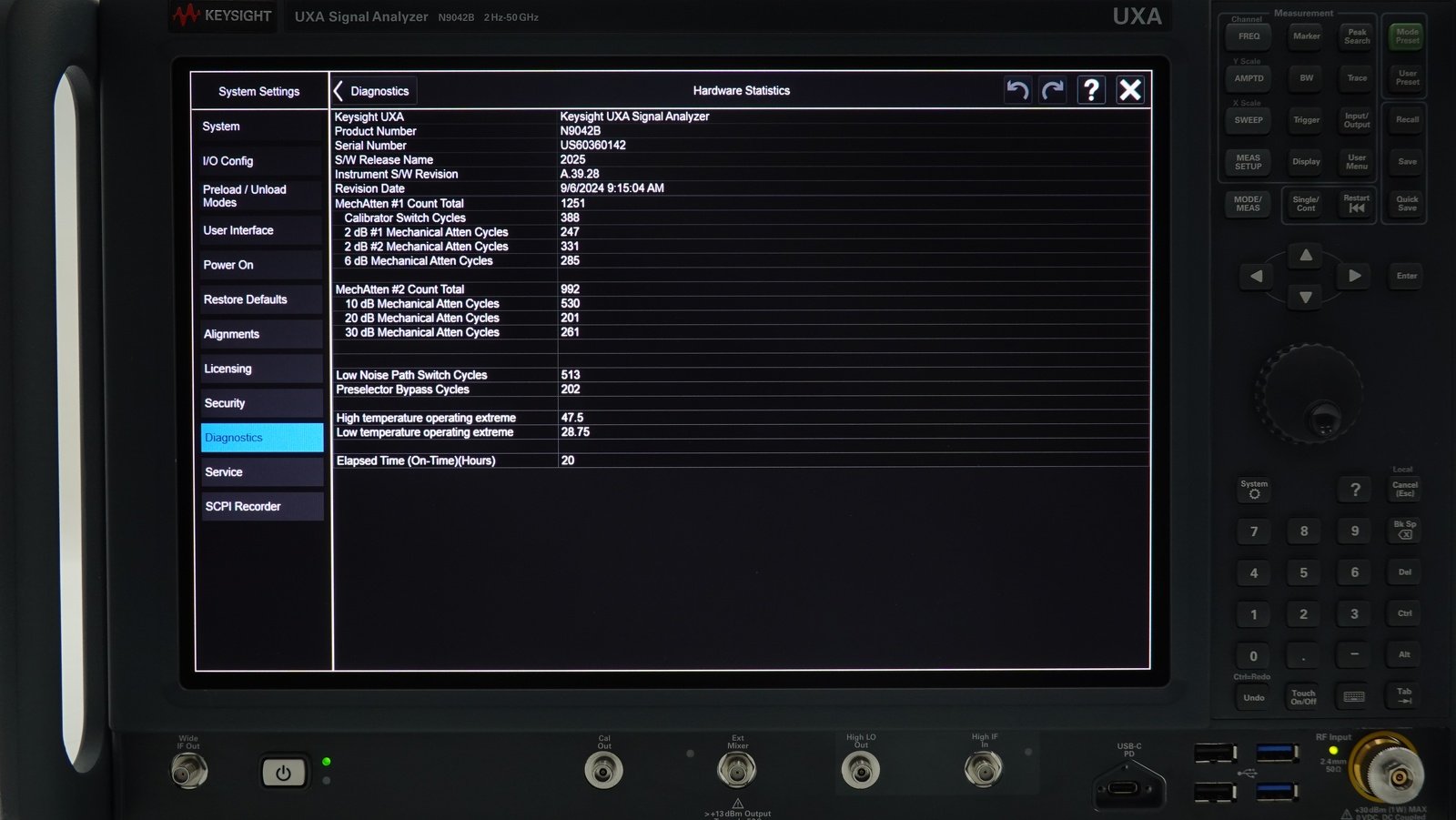Open the Security settings page
1456x820 pixels.
(262, 403)
